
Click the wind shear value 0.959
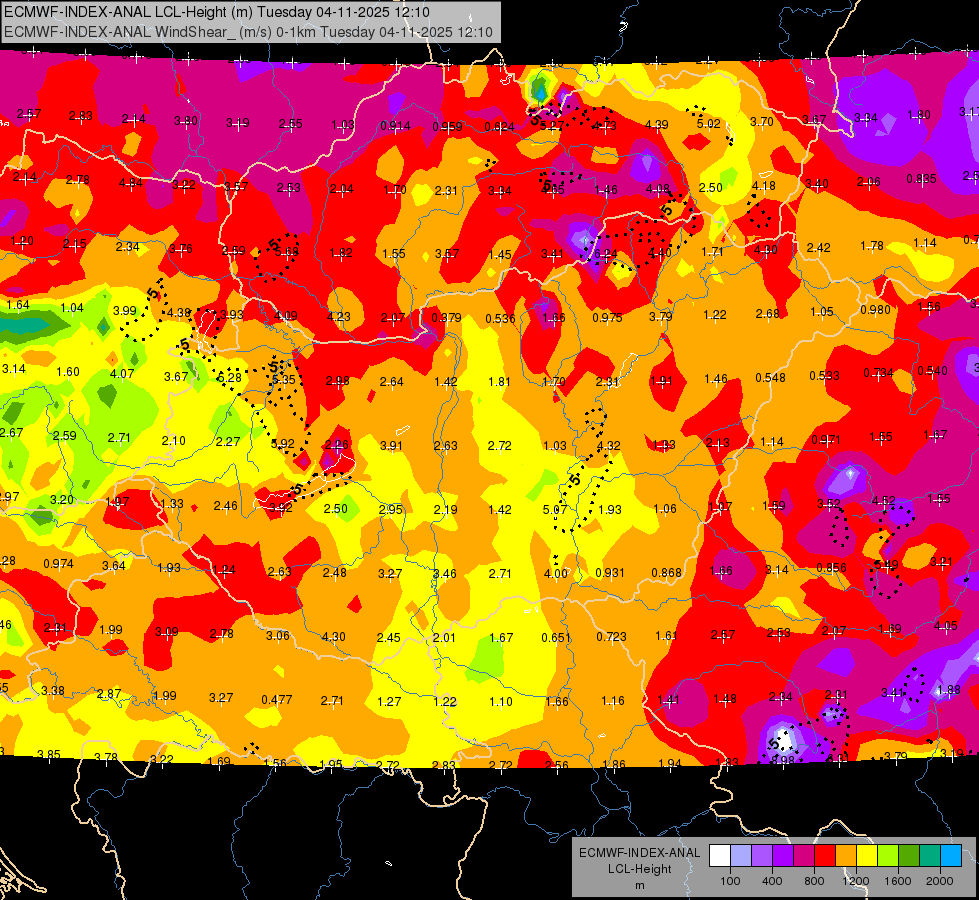[447, 127]
